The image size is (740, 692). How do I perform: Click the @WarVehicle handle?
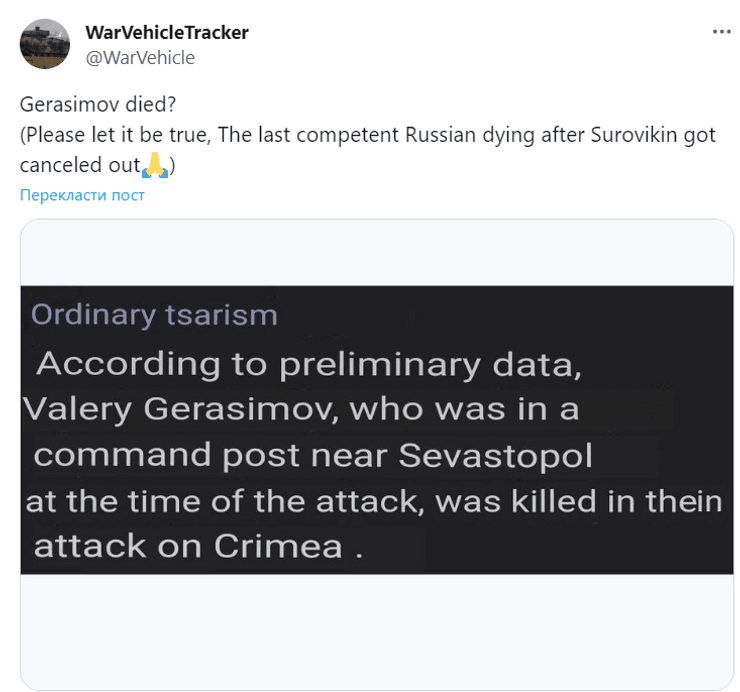click(x=140, y=57)
